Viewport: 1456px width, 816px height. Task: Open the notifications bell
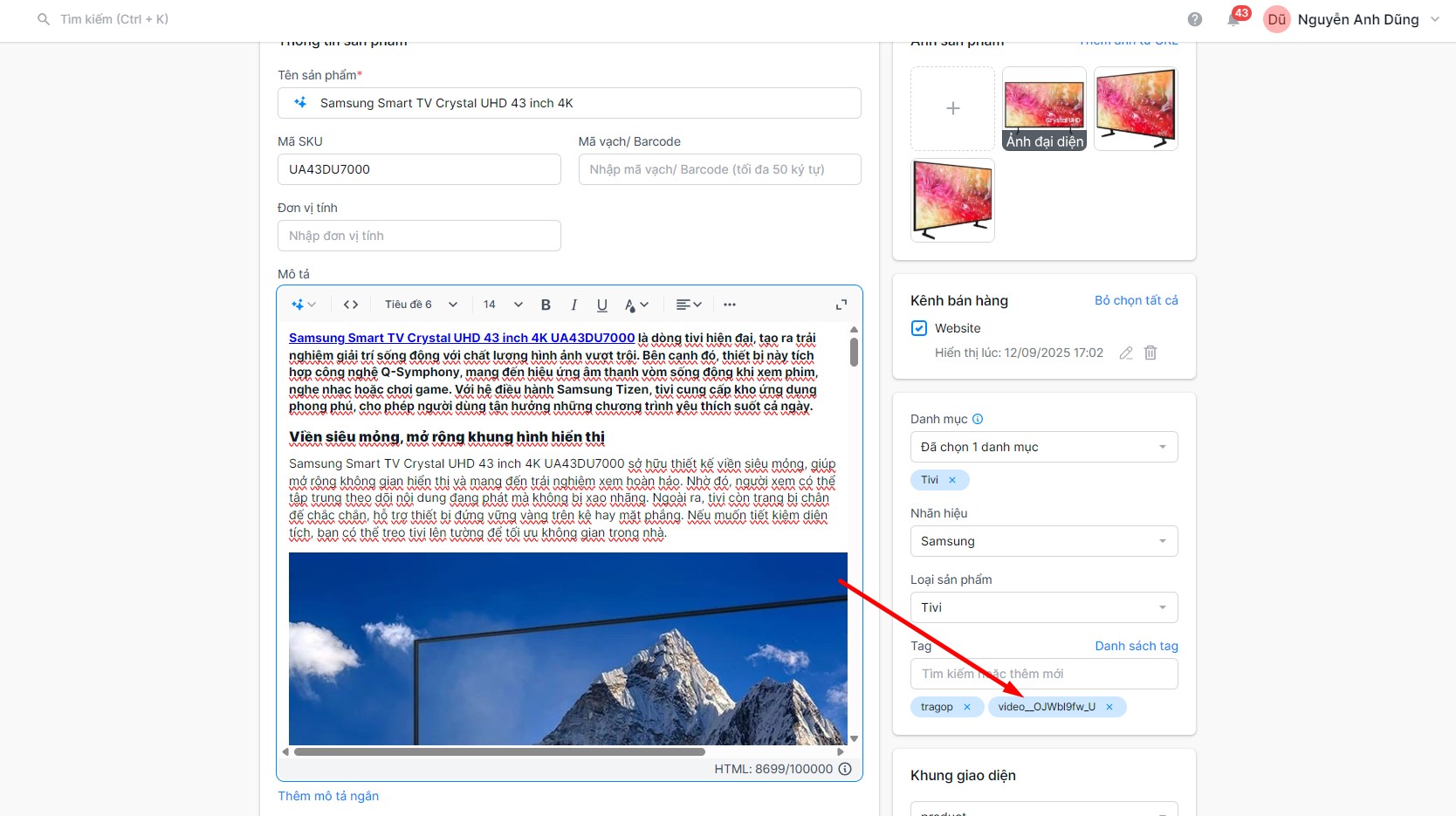click(x=1233, y=19)
